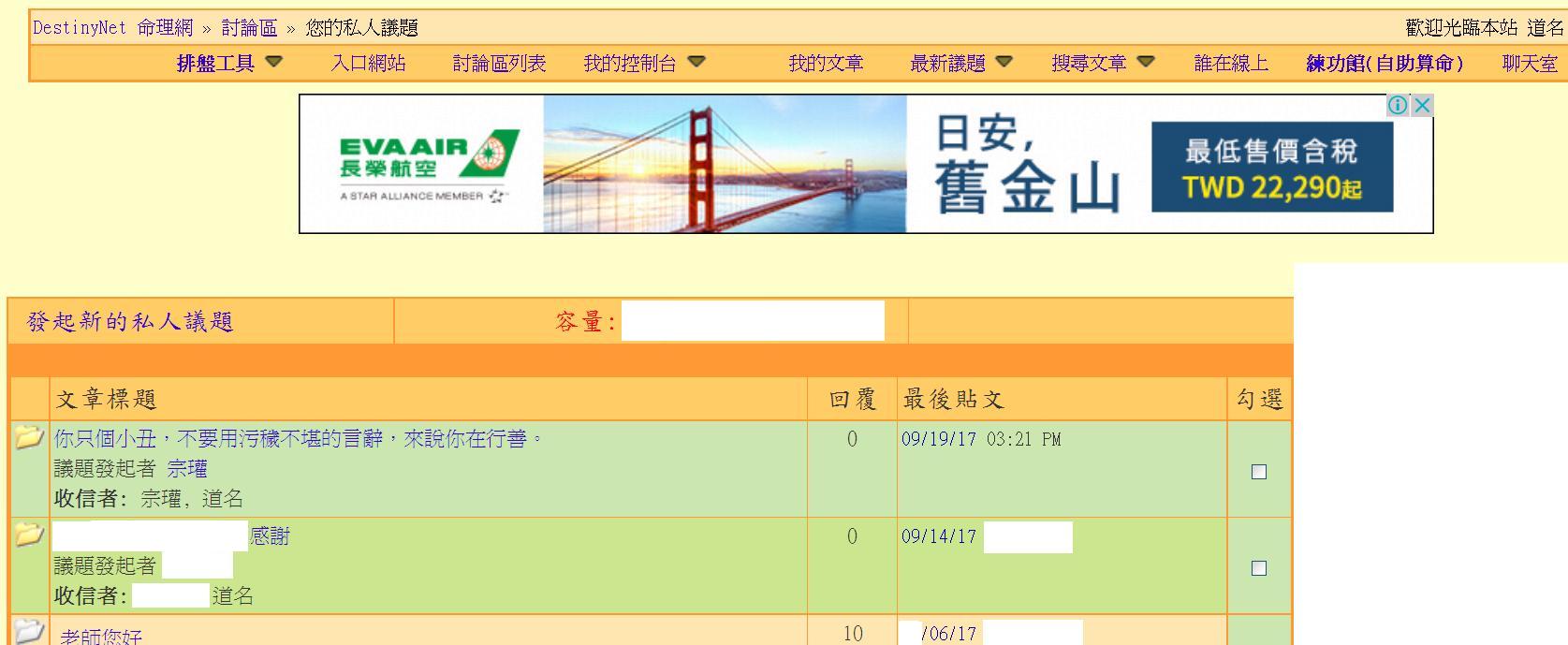Click the folder icon beside the 老師您好 topic
Viewport: 1568px width, 645px height.
pos(29,631)
